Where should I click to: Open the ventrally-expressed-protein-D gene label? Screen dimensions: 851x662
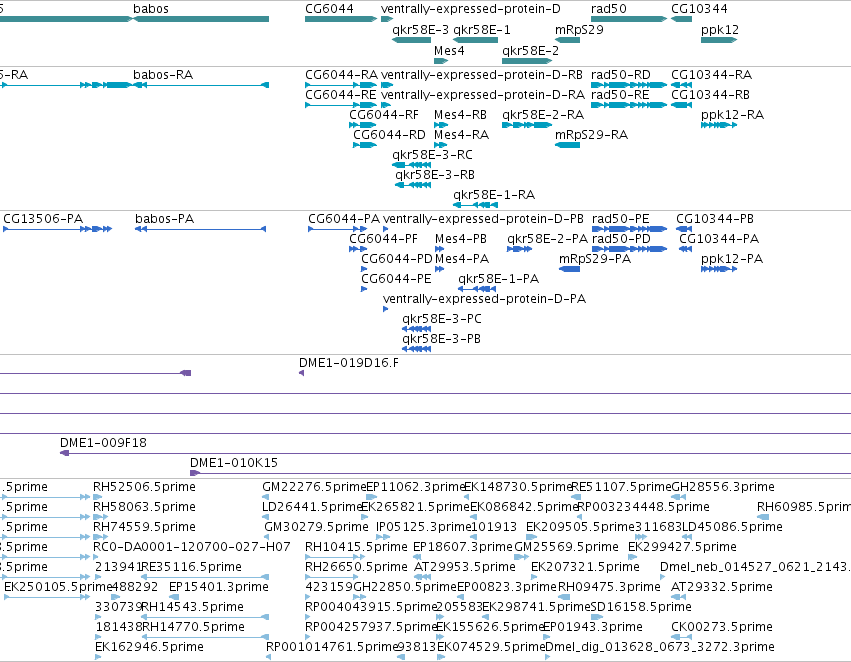[471, 9]
